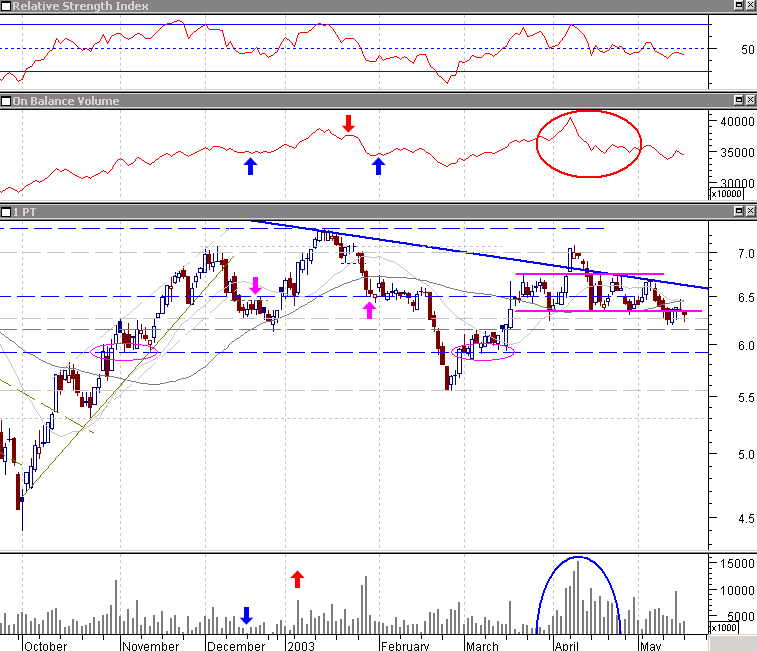Click the 40000 label on OBV axis

coord(737,122)
